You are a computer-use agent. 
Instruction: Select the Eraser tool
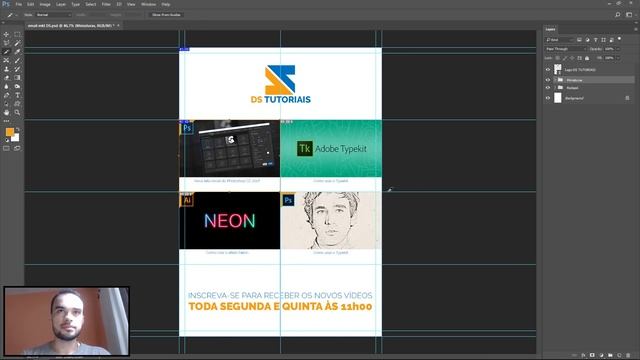coord(6,78)
